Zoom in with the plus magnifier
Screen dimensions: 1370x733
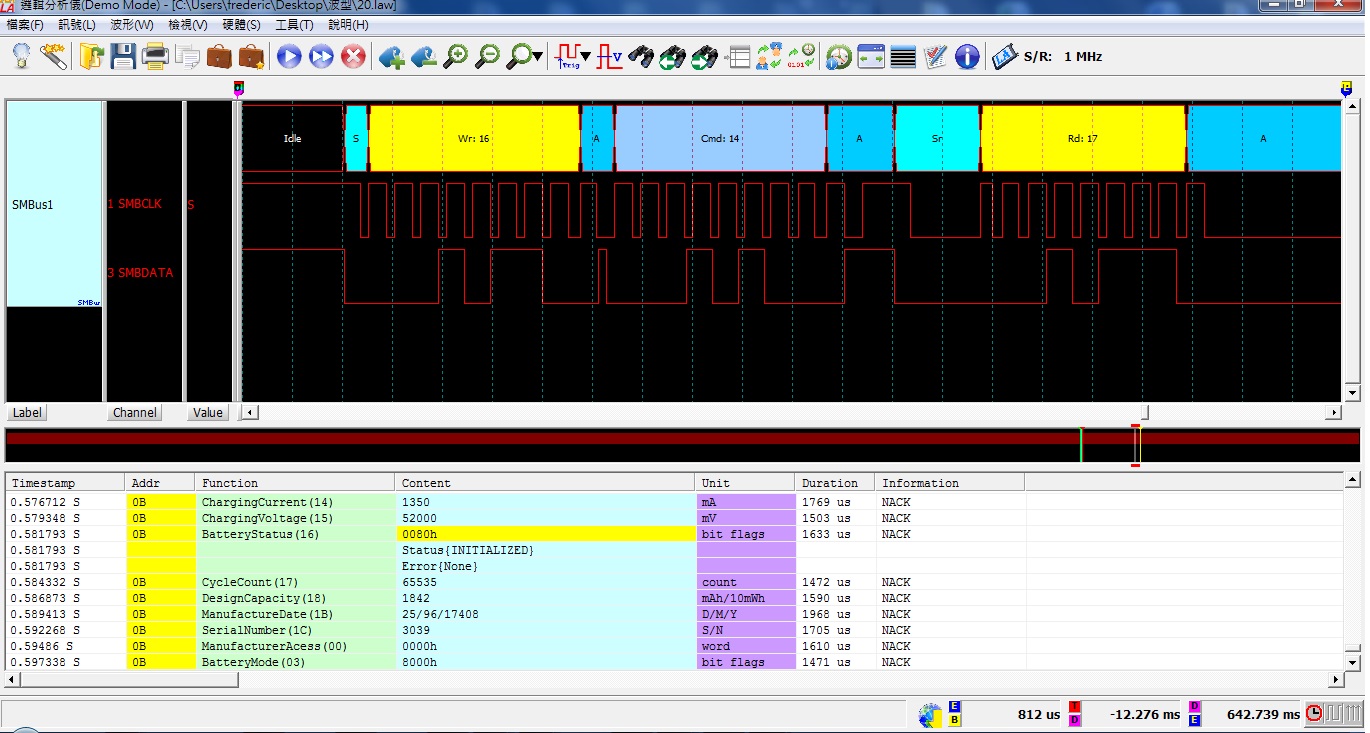coord(455,56)
